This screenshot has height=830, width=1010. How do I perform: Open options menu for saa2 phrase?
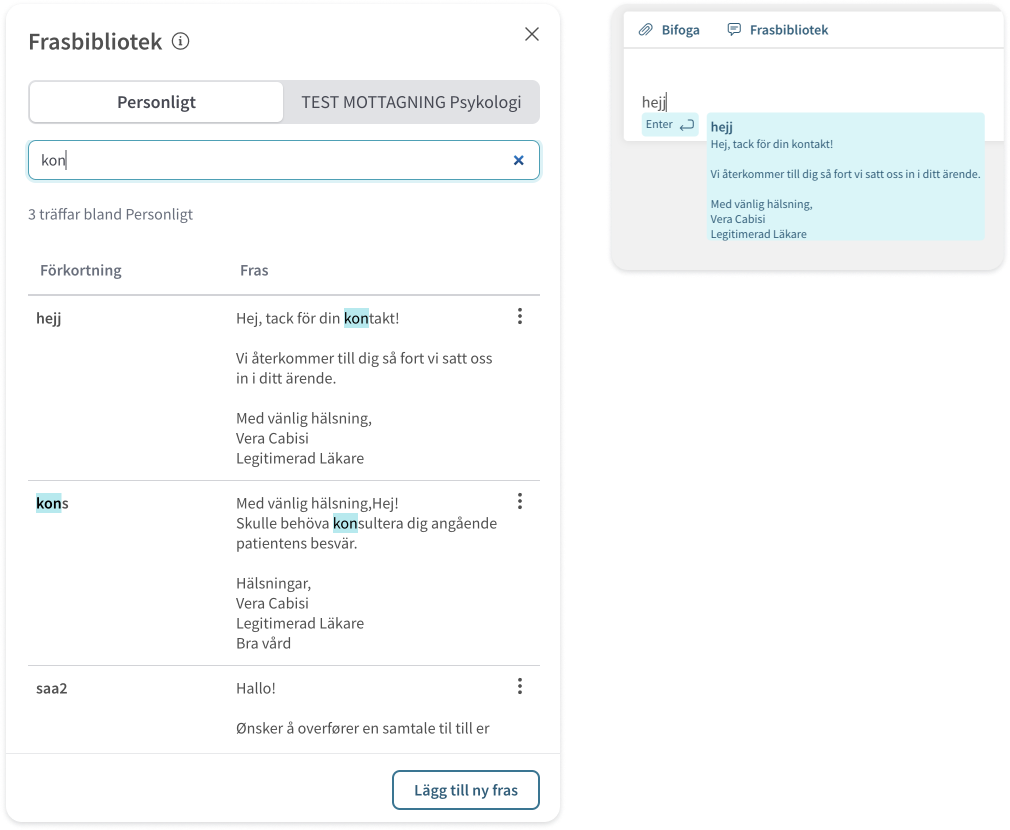519,686
